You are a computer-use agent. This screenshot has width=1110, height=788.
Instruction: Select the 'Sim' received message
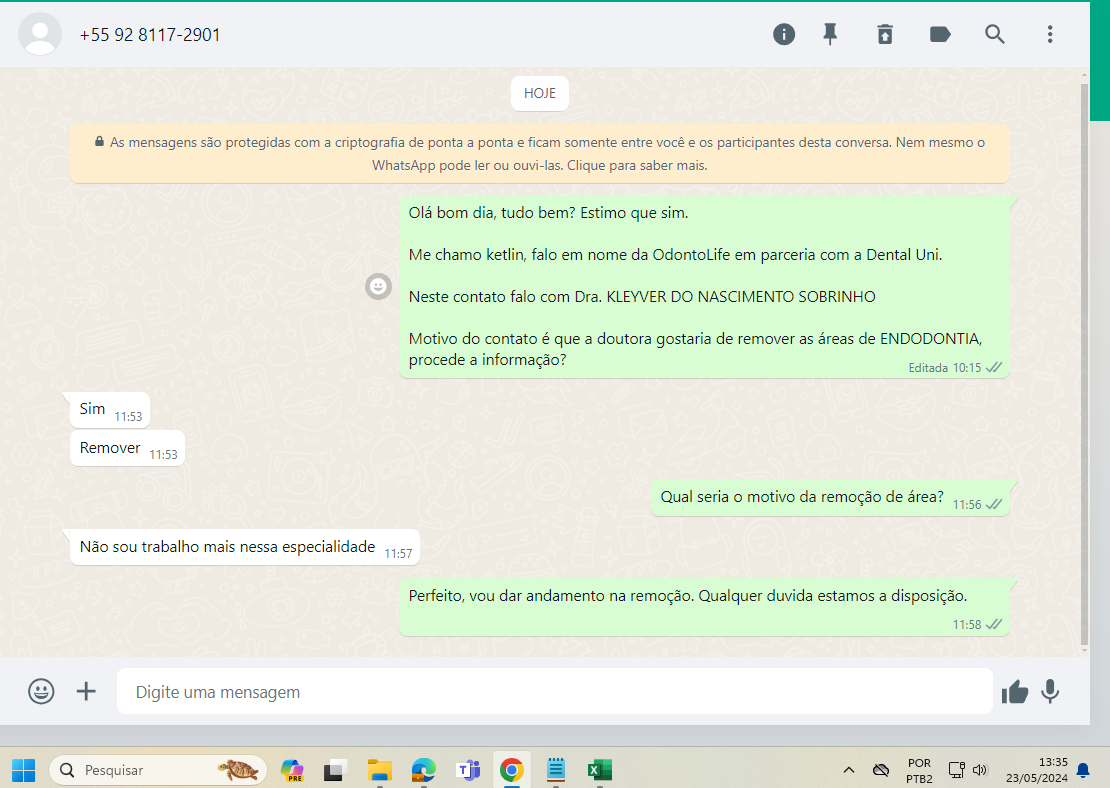[110, 410]
